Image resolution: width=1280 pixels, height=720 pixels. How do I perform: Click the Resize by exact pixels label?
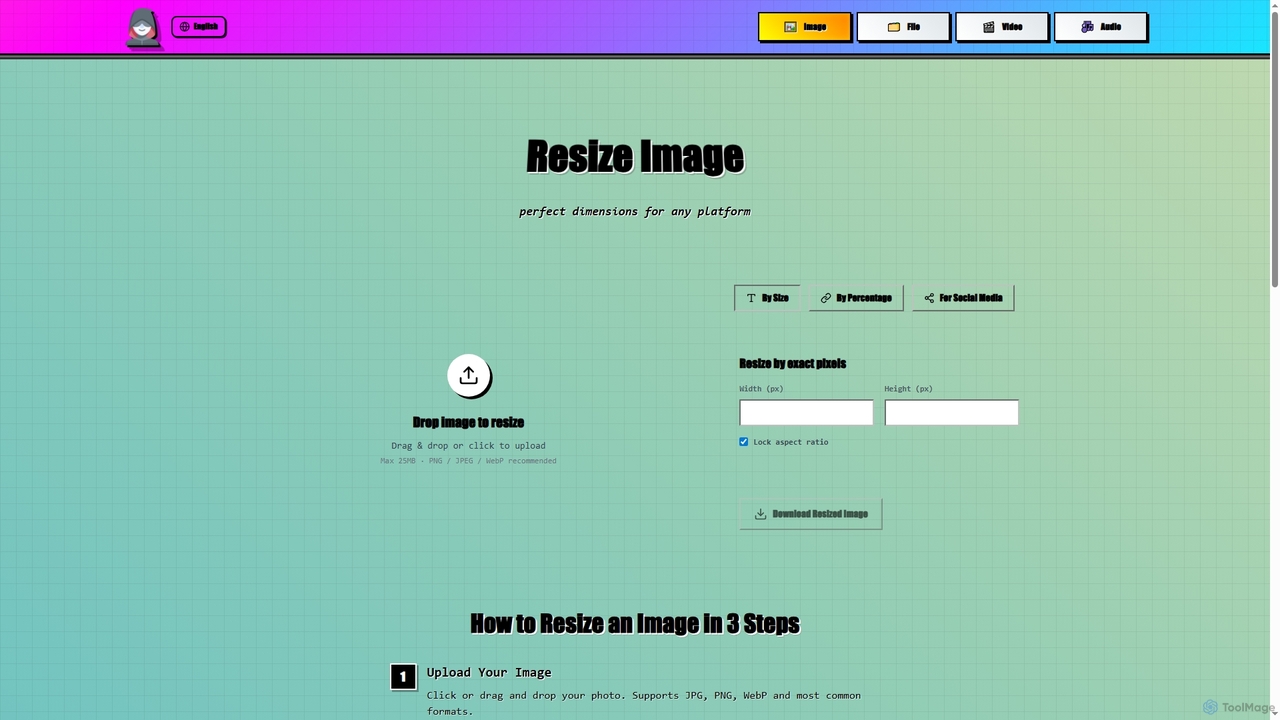tap(793, 364)
